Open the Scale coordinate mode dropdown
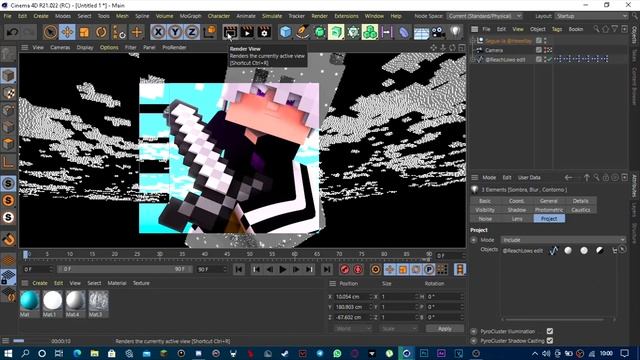 pos(399,329)
